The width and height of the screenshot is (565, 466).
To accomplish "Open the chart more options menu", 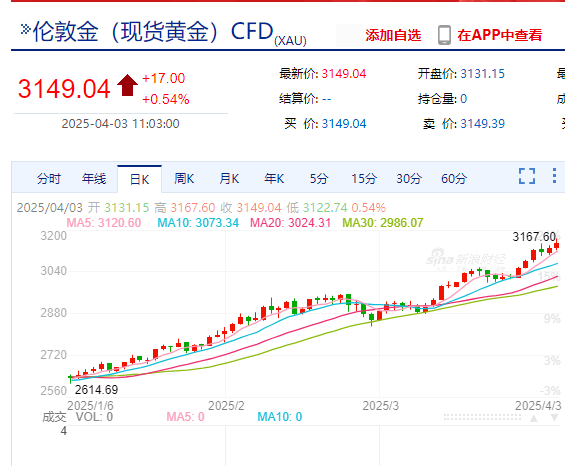I will (554, 176).
